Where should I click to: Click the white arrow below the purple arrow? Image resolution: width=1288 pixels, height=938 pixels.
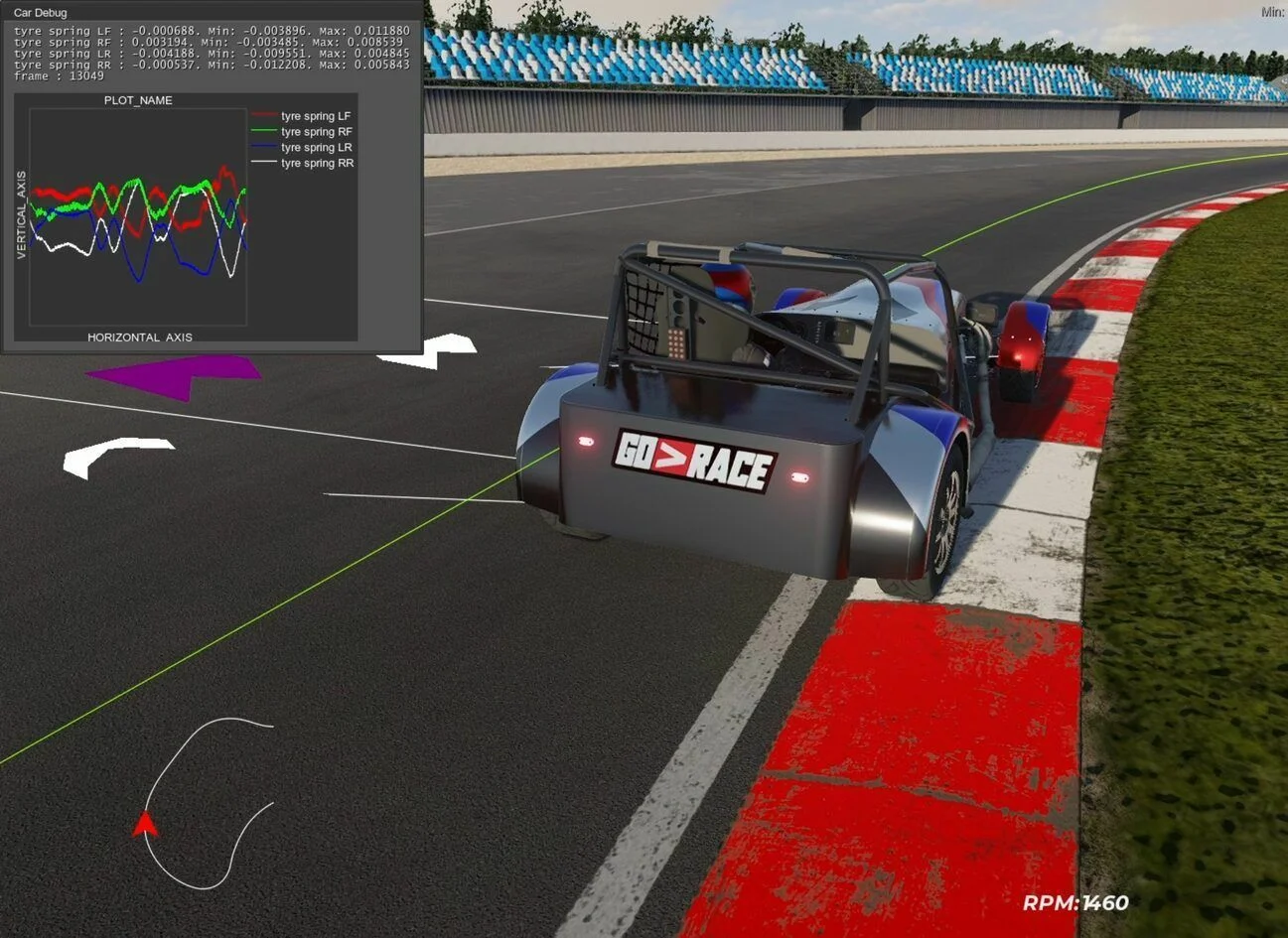click(117, 457)
